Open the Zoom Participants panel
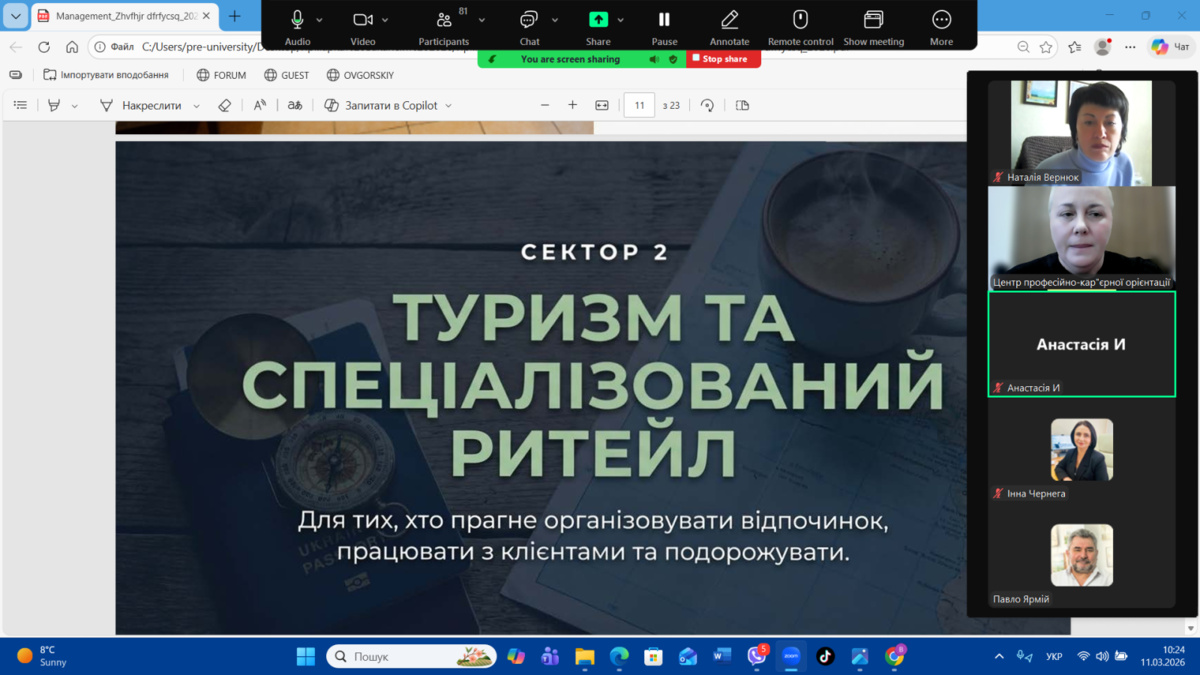 [x=444, y=20]
